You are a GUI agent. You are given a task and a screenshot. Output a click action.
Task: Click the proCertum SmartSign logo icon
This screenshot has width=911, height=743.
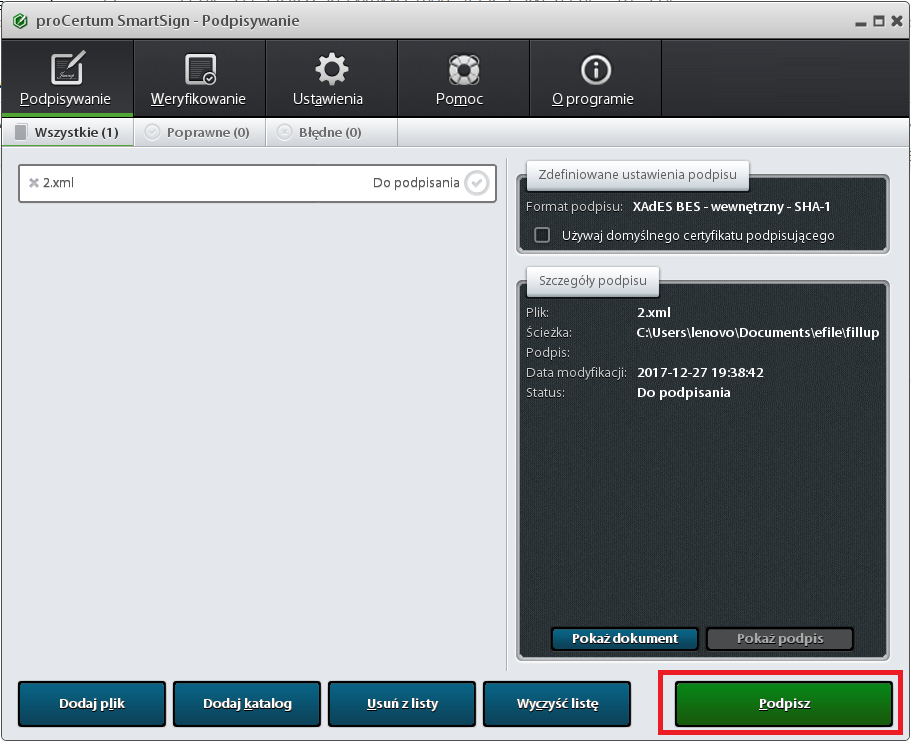(20, 21)
